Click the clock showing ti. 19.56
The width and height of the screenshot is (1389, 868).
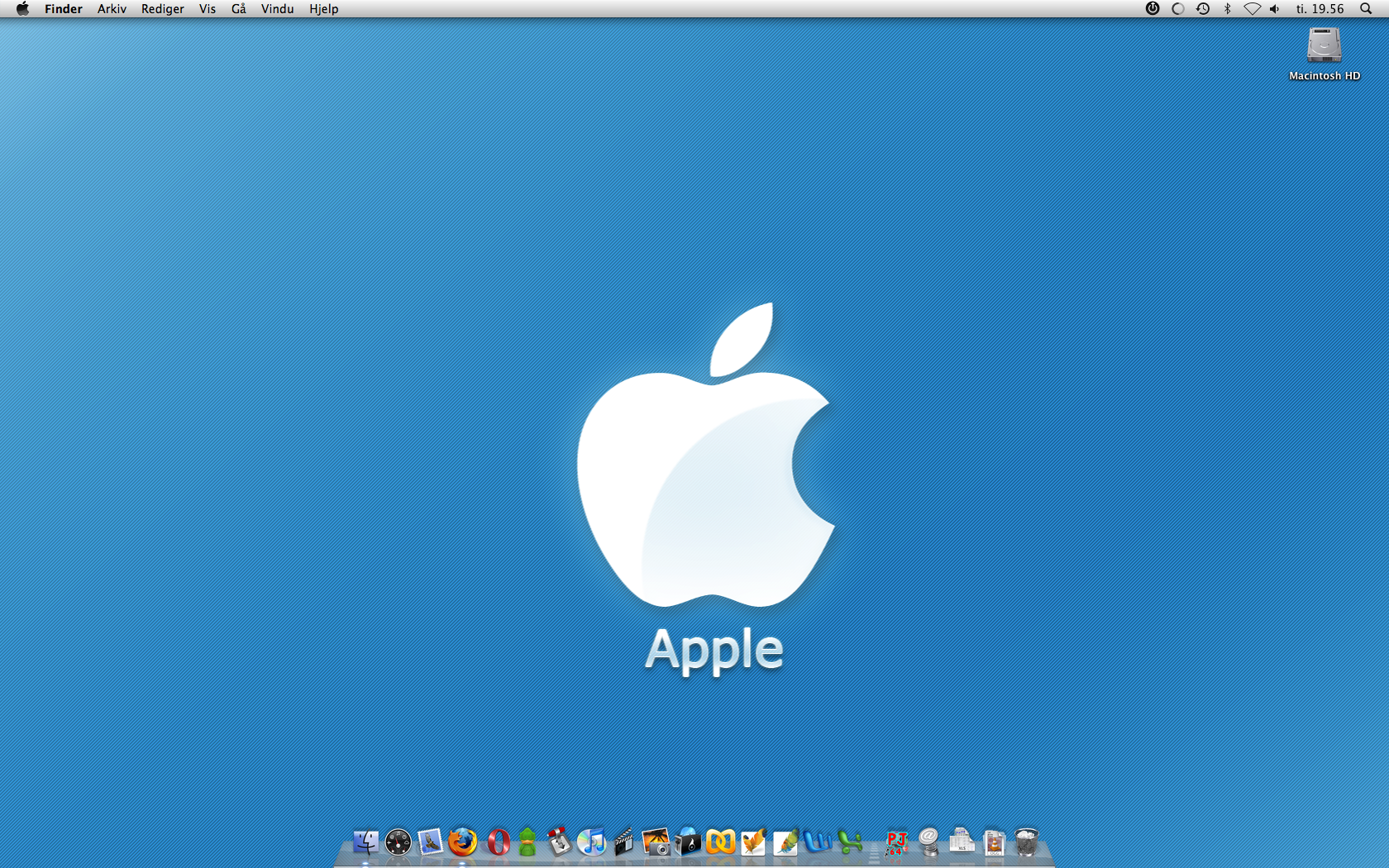1320,9
